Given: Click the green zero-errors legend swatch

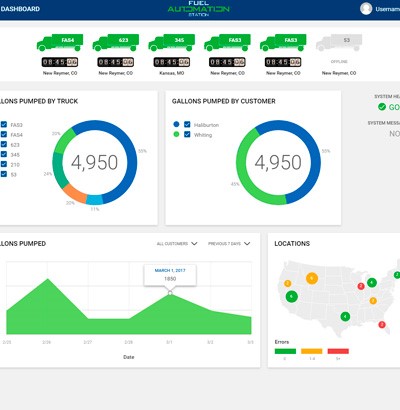Looking at the screenshot, I should click(x=285, y=351).
